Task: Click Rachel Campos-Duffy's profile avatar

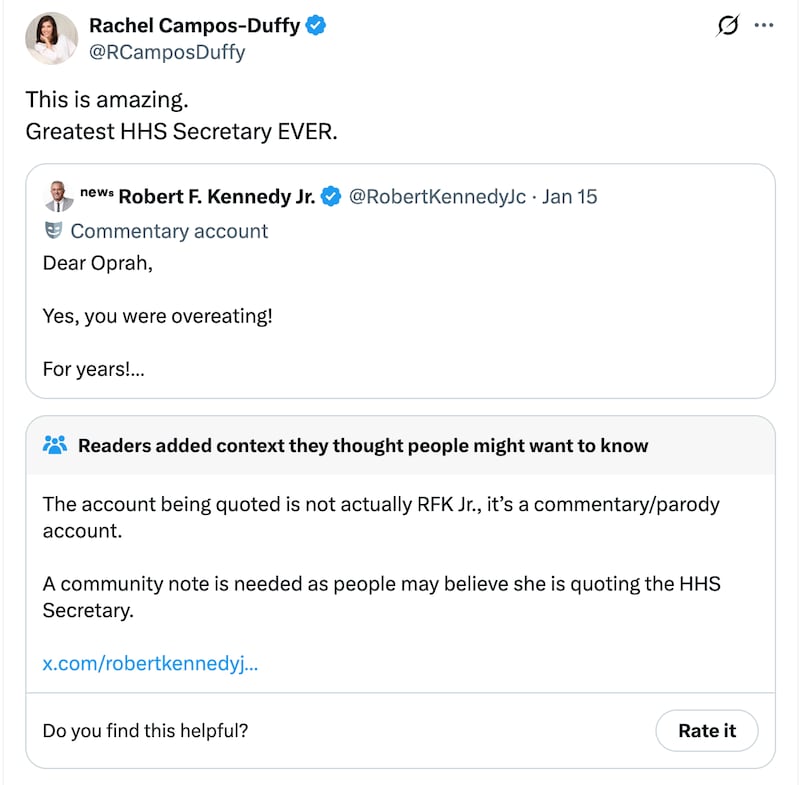Action: click(x=50, y=38)
